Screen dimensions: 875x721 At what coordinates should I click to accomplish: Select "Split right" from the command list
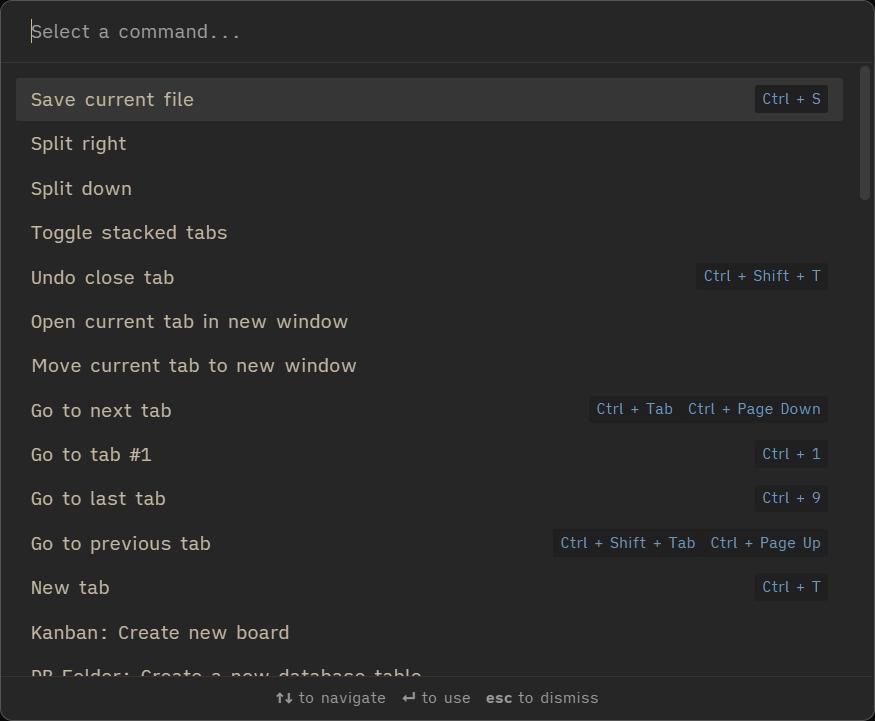pyautogui.click(x=78, y=143)
